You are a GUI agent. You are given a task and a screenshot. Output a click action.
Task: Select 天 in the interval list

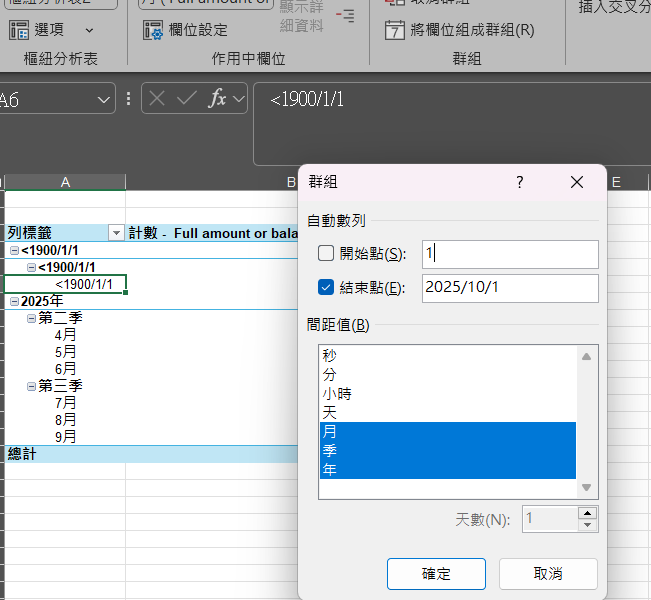click(330, 412)
